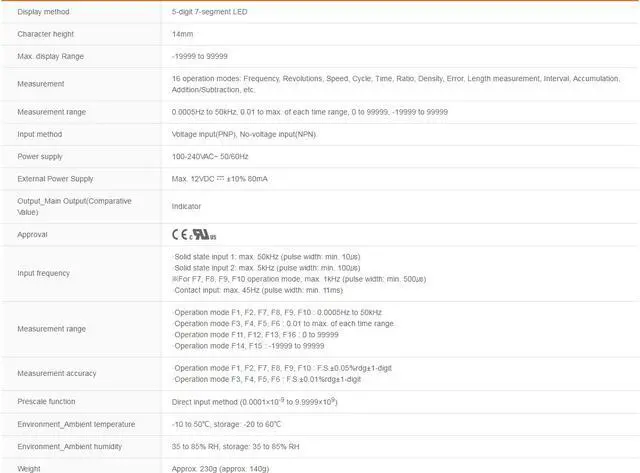The width and height of the screenshot is (640, 473).
Task: Click the 'Prescale function' label
Action: pyautogui.click(x=46, y=402)
